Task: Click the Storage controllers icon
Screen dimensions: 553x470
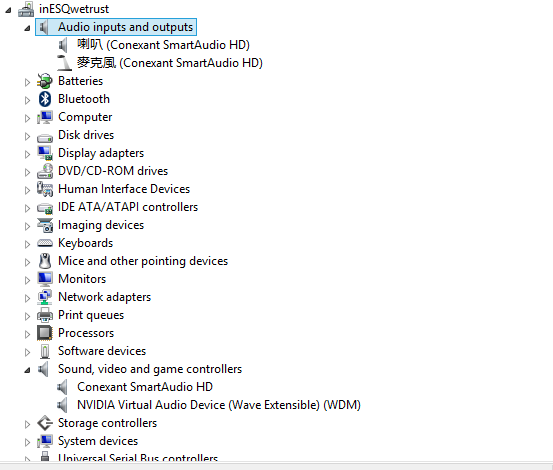Action: (x=45, y=423)
